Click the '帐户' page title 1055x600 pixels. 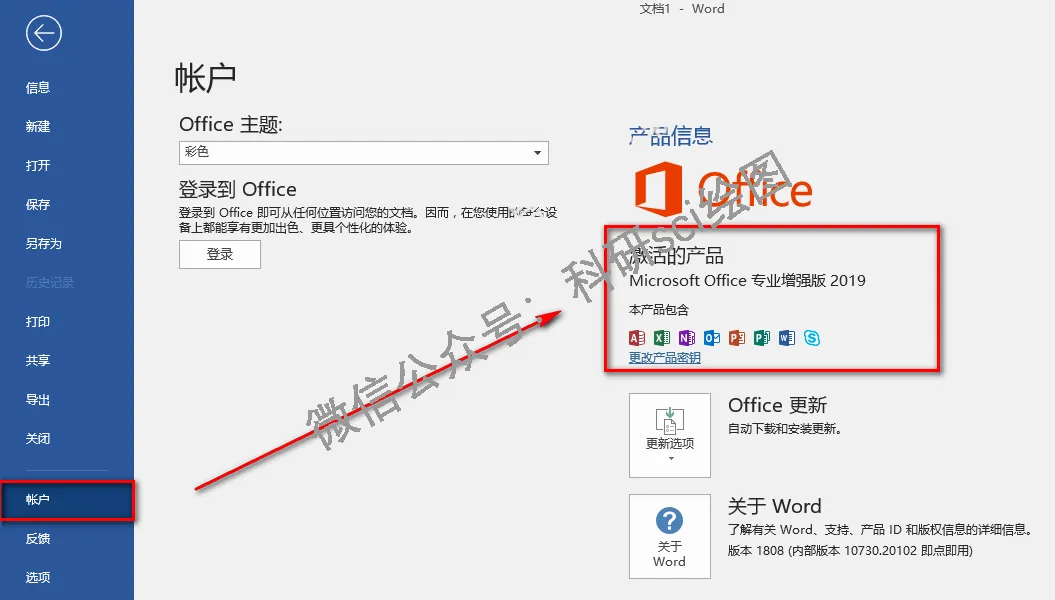point(205,78)
